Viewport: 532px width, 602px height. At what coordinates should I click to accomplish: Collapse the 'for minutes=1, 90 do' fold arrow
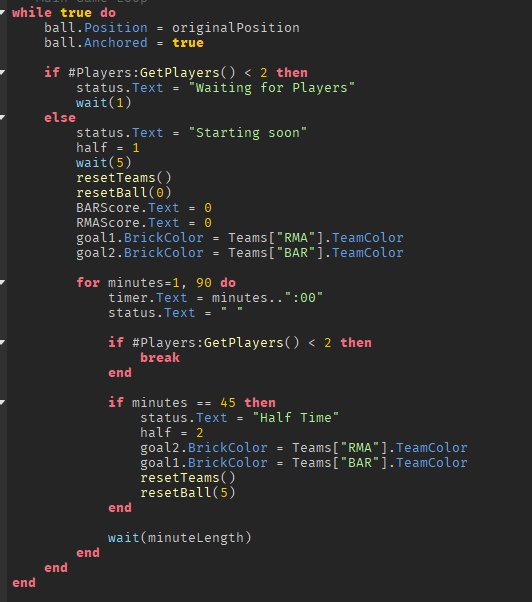click(2, 283)
